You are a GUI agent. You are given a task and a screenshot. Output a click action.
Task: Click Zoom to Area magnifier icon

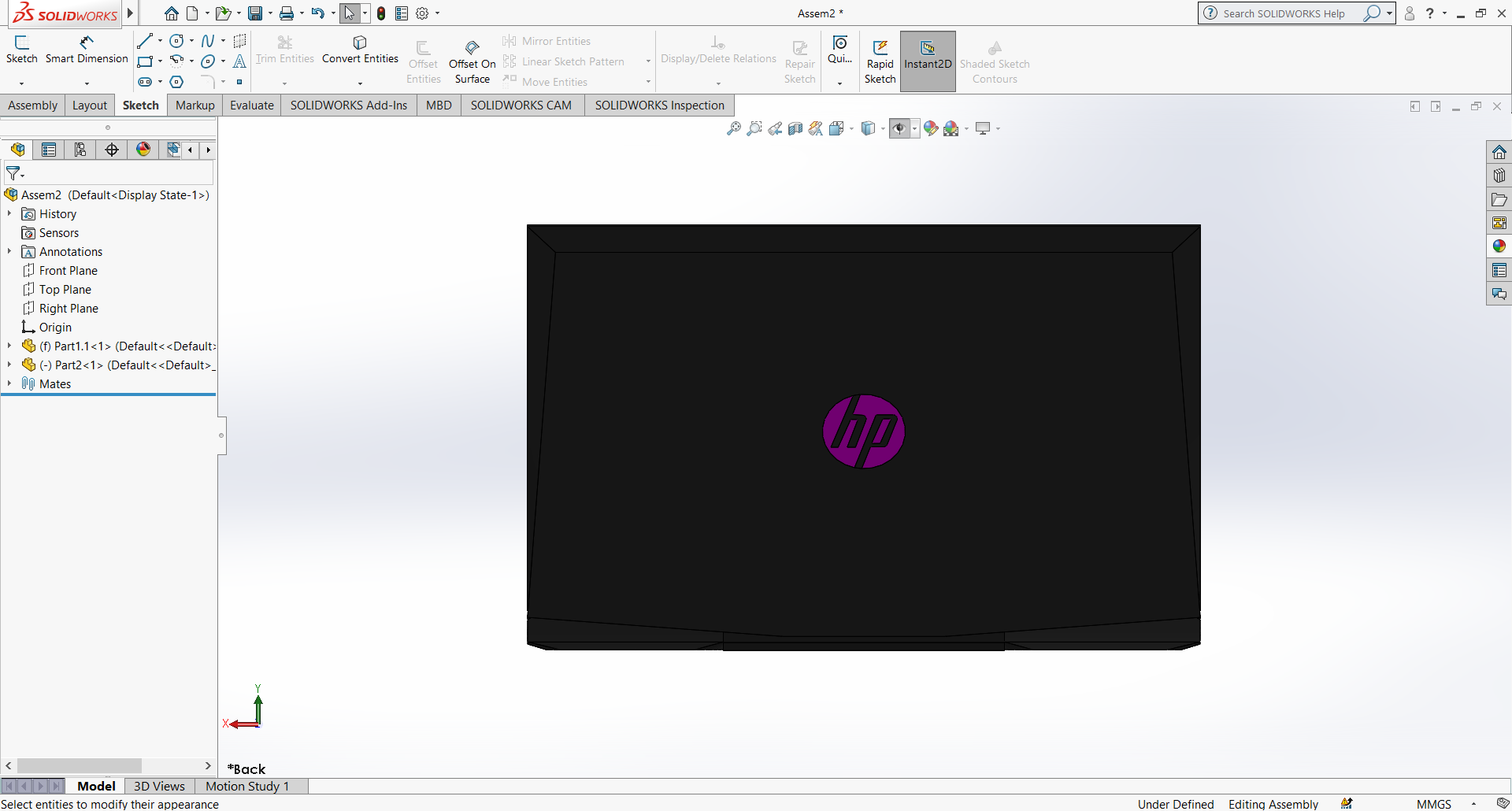(754, 128)
